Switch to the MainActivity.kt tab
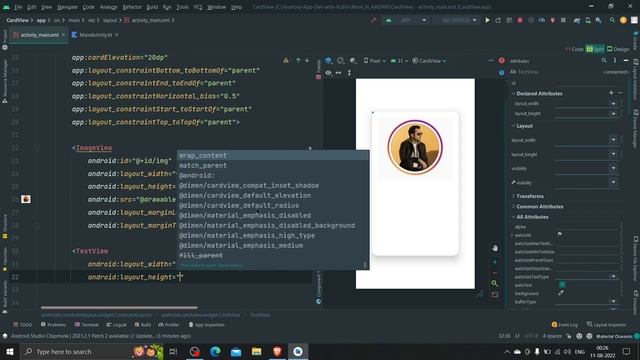This screenshot has width=640, height=360. [x=95, y=35]
